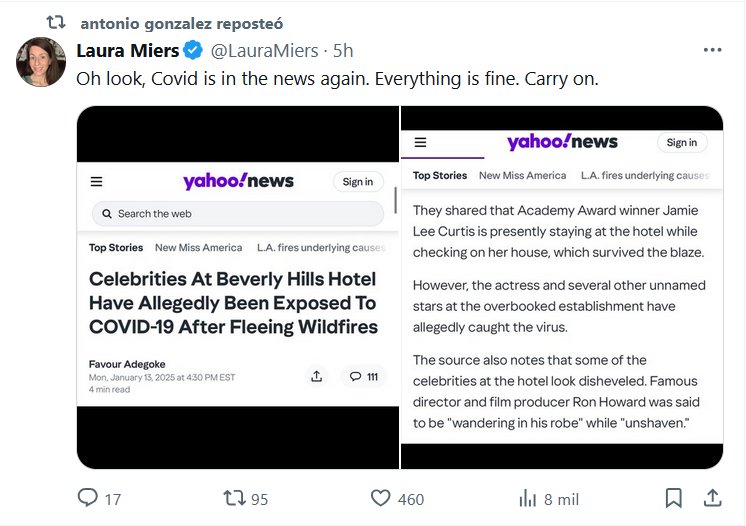The height and width of the screenshot is (526, 746).
Task: Open tweet view analytics icon
Action: [528, 498]
